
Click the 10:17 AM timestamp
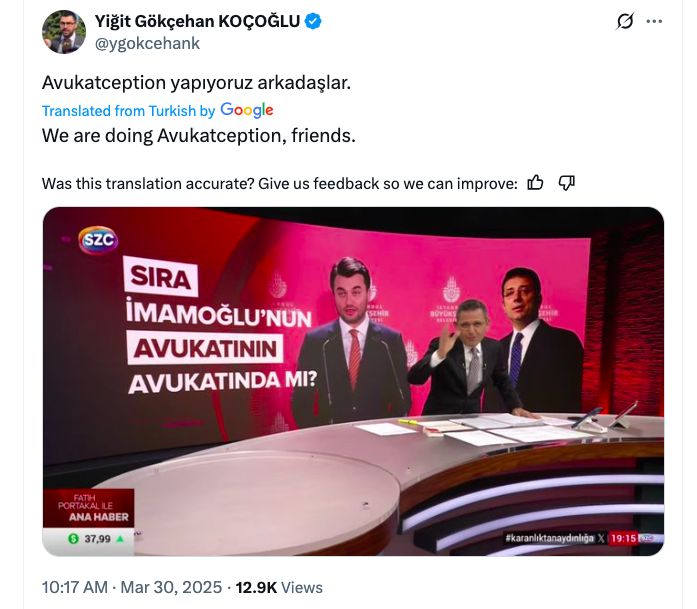coord(75,587)
